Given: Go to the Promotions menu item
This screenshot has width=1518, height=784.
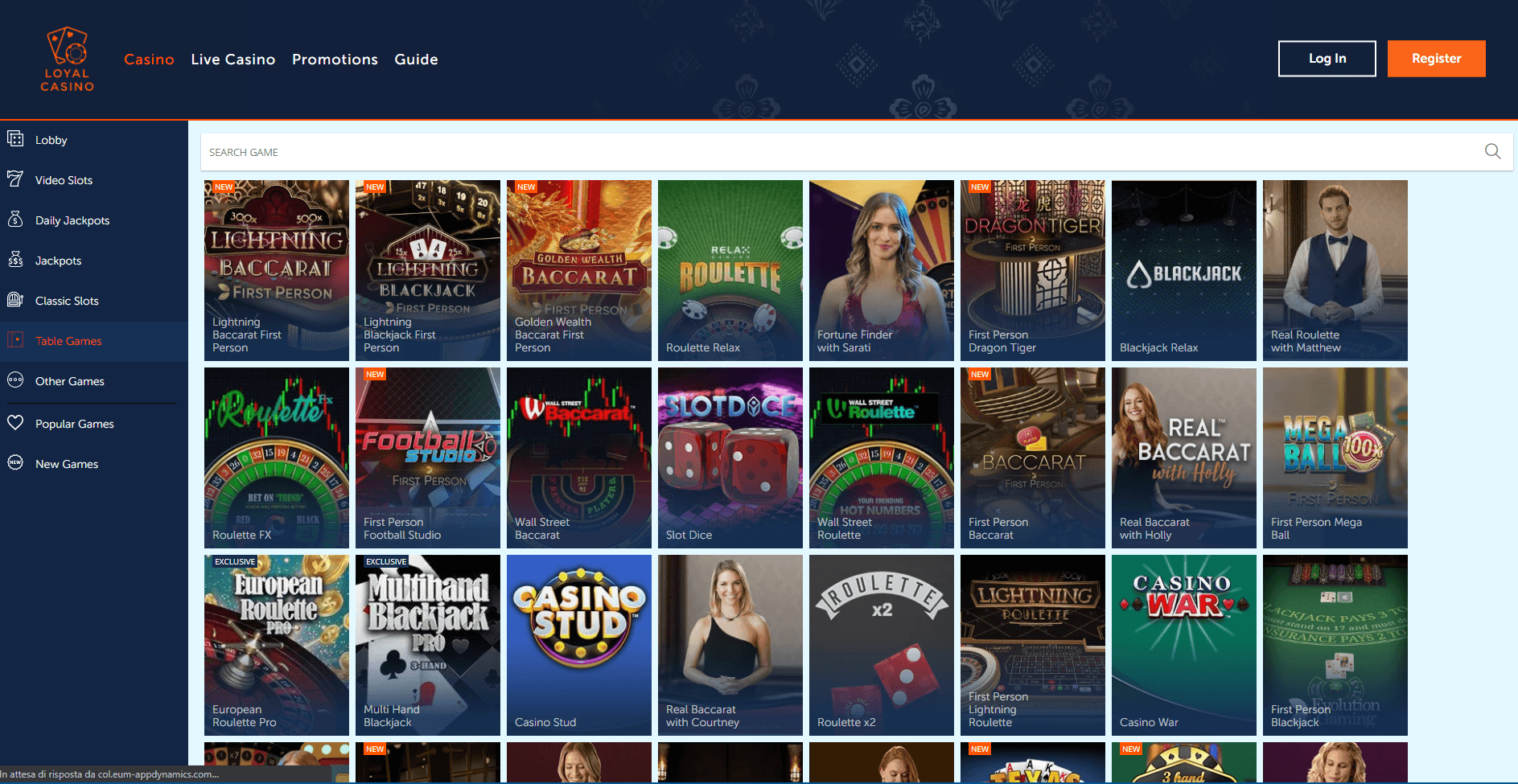Looking at the screenshot, I should 335,60.
